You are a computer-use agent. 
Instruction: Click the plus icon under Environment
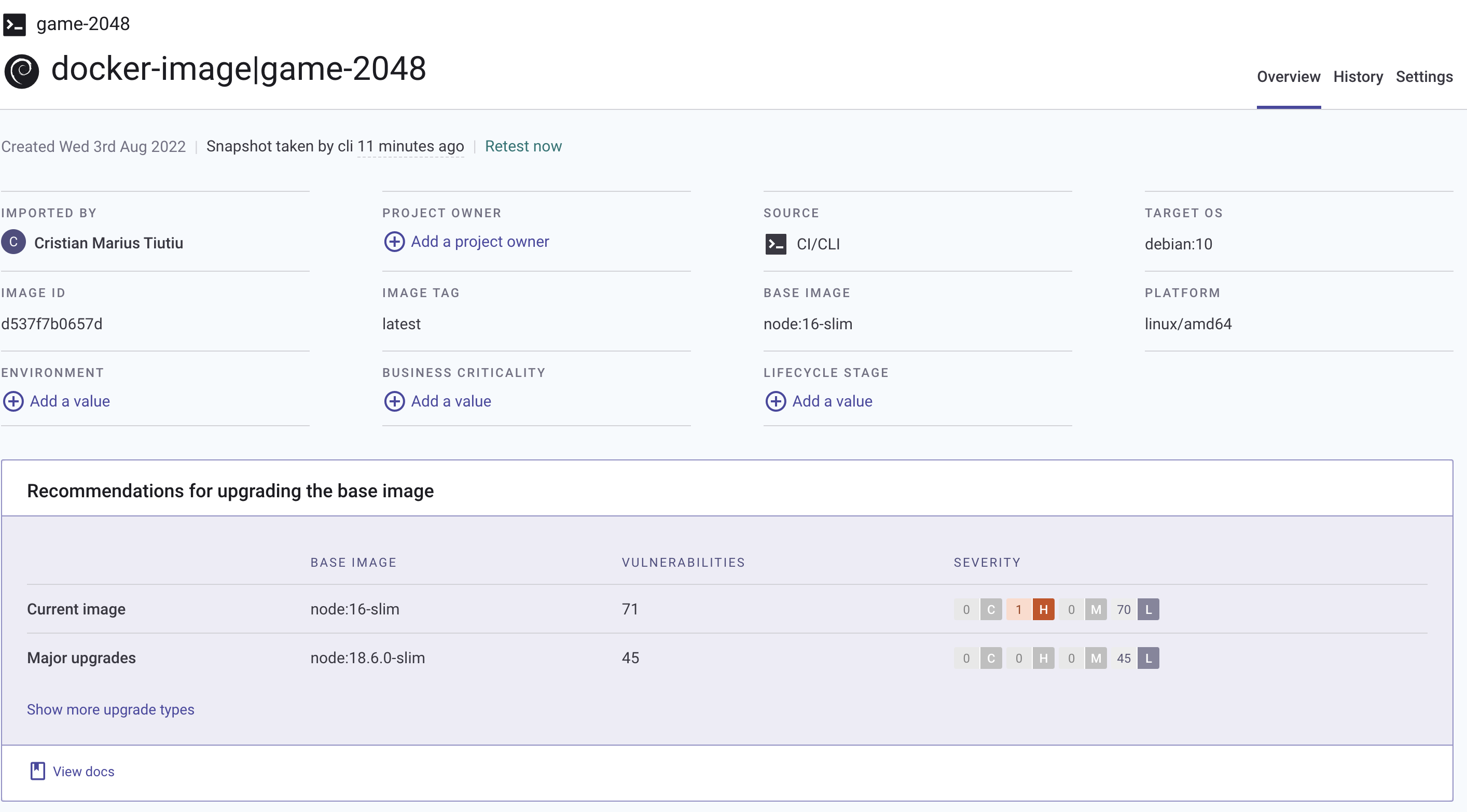pos(13,401)
